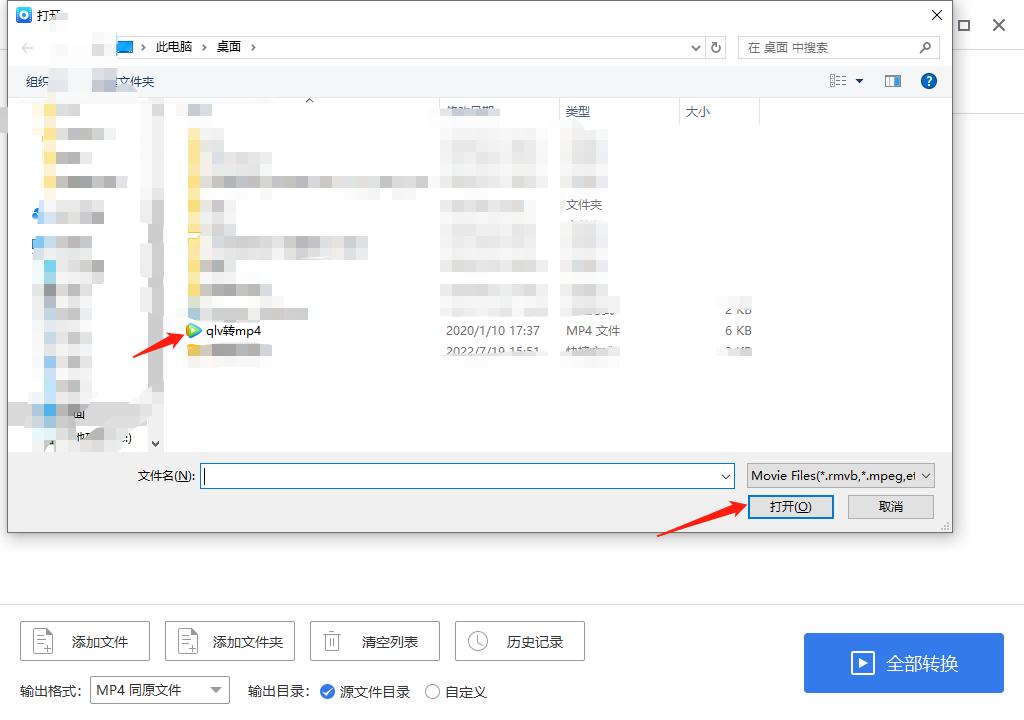Screen dimensions: 1024x720
Task: Click the trash icon for 清空列表
Action: click(x=333, y=641)
